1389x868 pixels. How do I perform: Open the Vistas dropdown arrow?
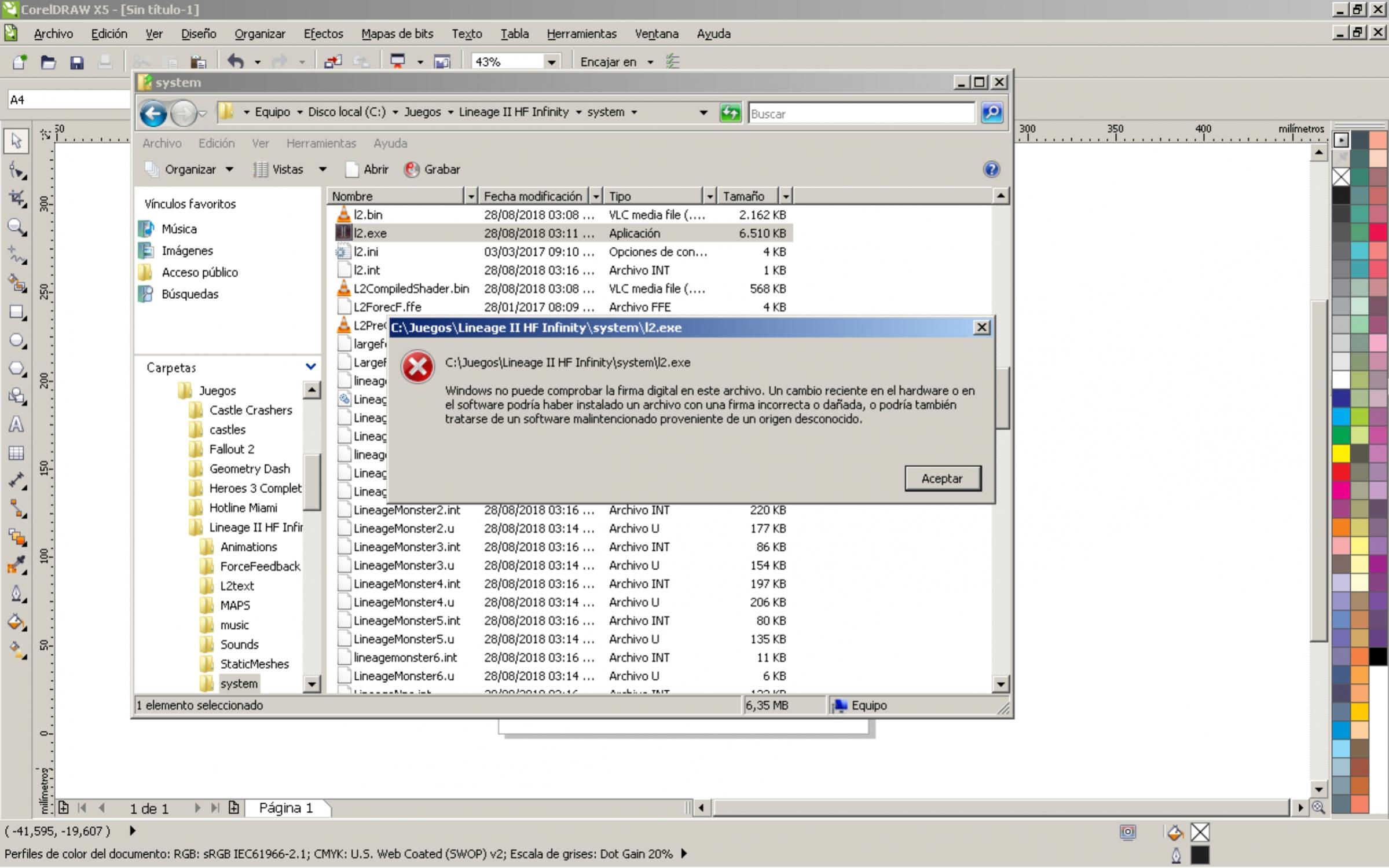point(322,169)
